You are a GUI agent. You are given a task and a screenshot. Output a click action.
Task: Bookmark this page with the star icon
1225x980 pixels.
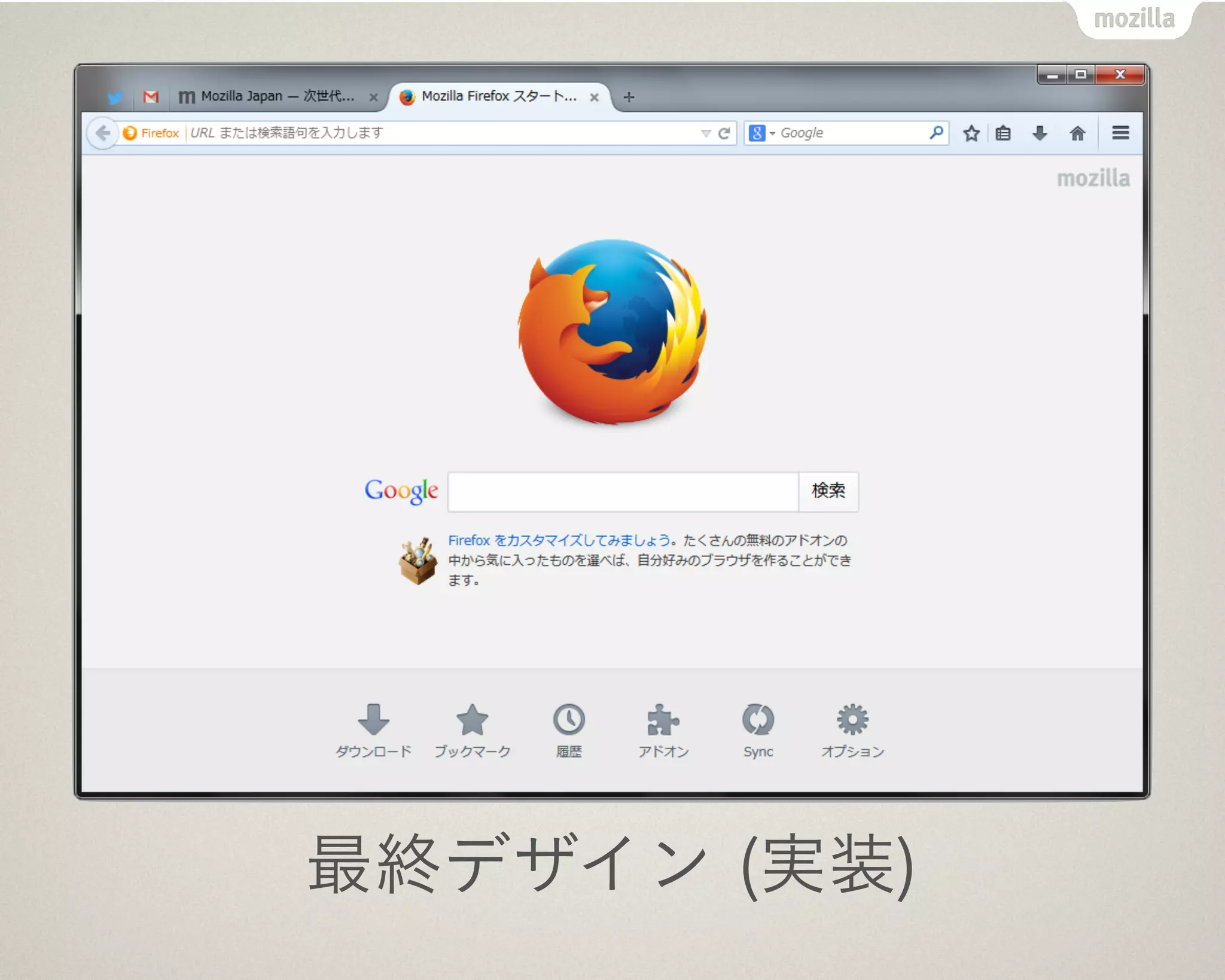pos(971,133)
